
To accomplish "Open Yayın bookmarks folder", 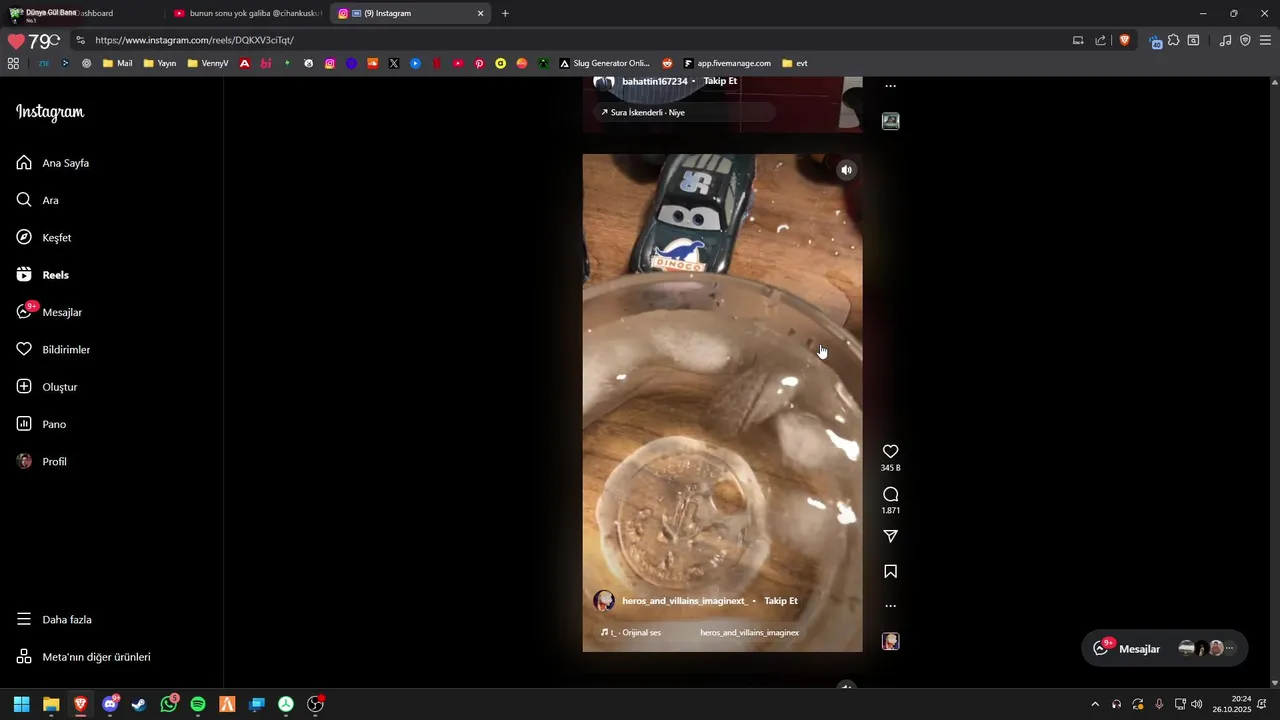I will (x=159, y=63).
